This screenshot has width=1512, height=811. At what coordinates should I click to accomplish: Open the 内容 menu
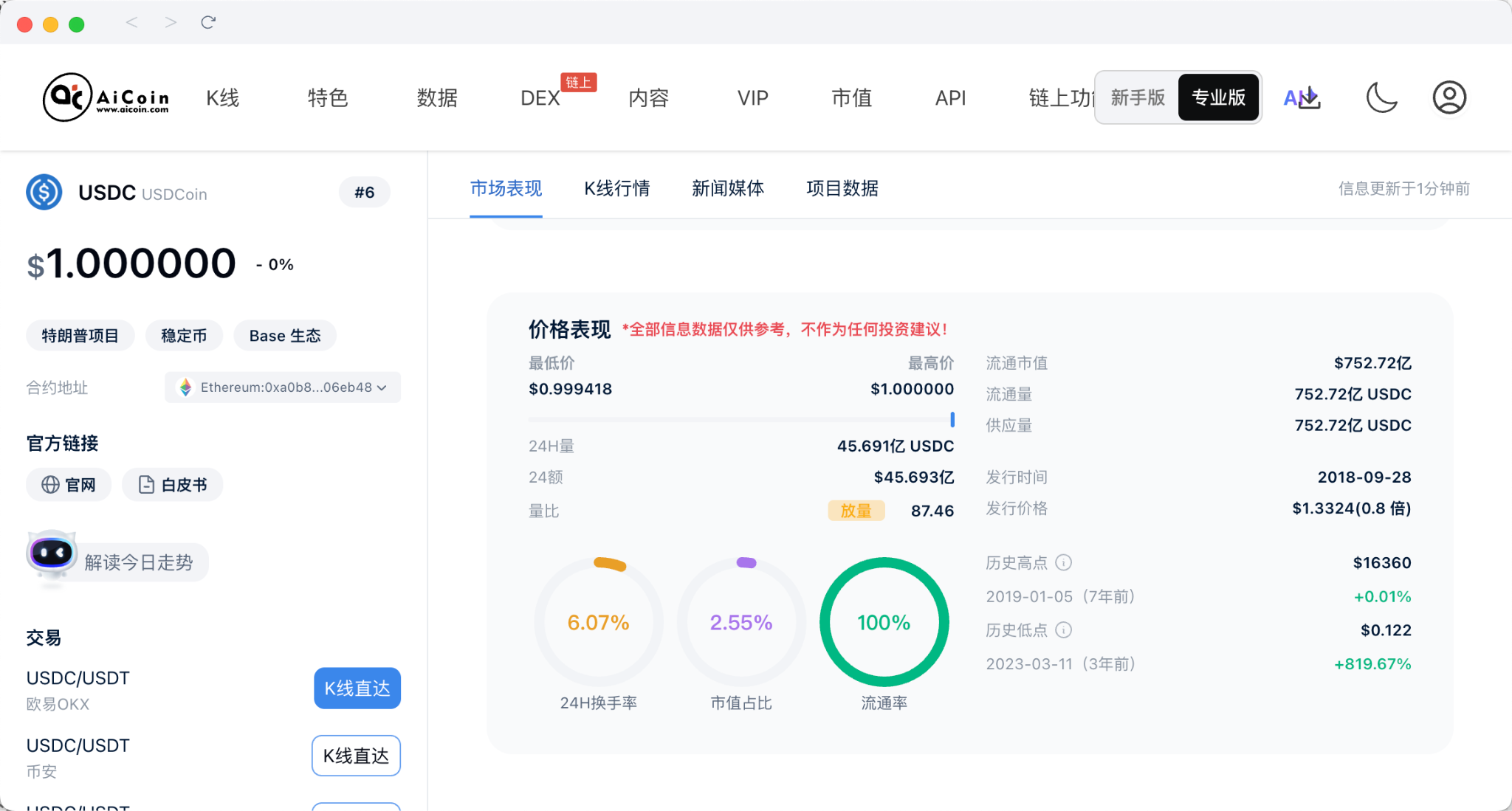pyautogui.click(x=648, y=97)
